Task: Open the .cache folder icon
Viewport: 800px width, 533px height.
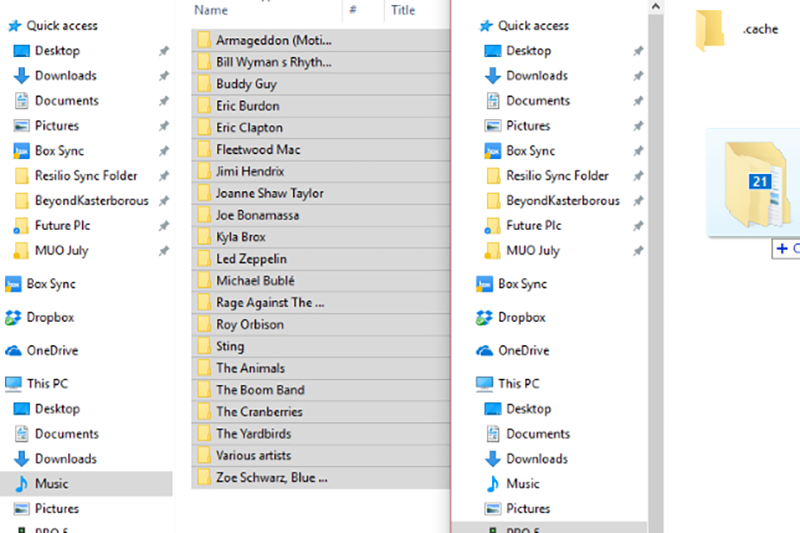Action: tap(709, 30)
